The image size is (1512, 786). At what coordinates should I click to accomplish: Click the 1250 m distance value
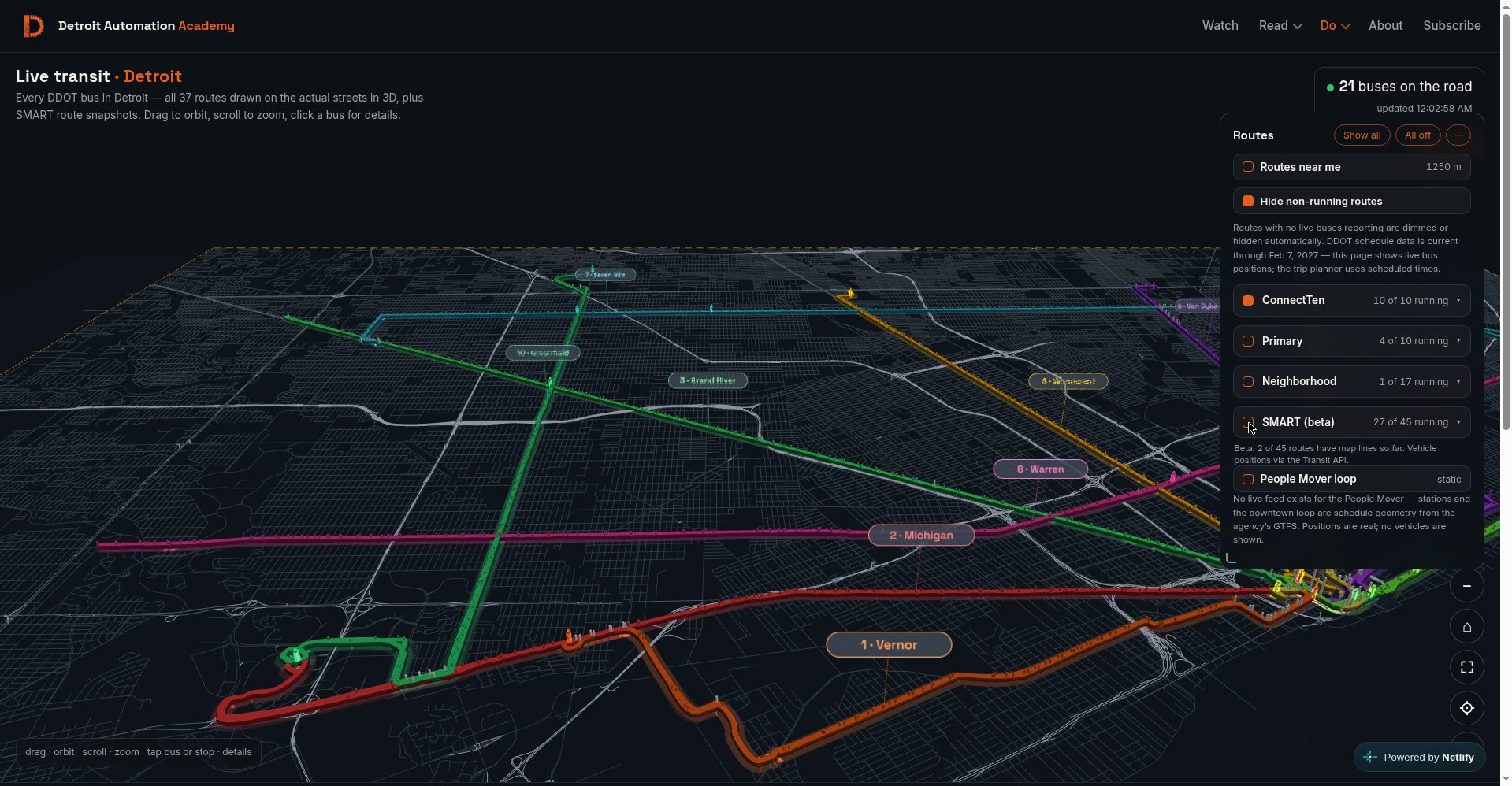(x=1443, y=167)
